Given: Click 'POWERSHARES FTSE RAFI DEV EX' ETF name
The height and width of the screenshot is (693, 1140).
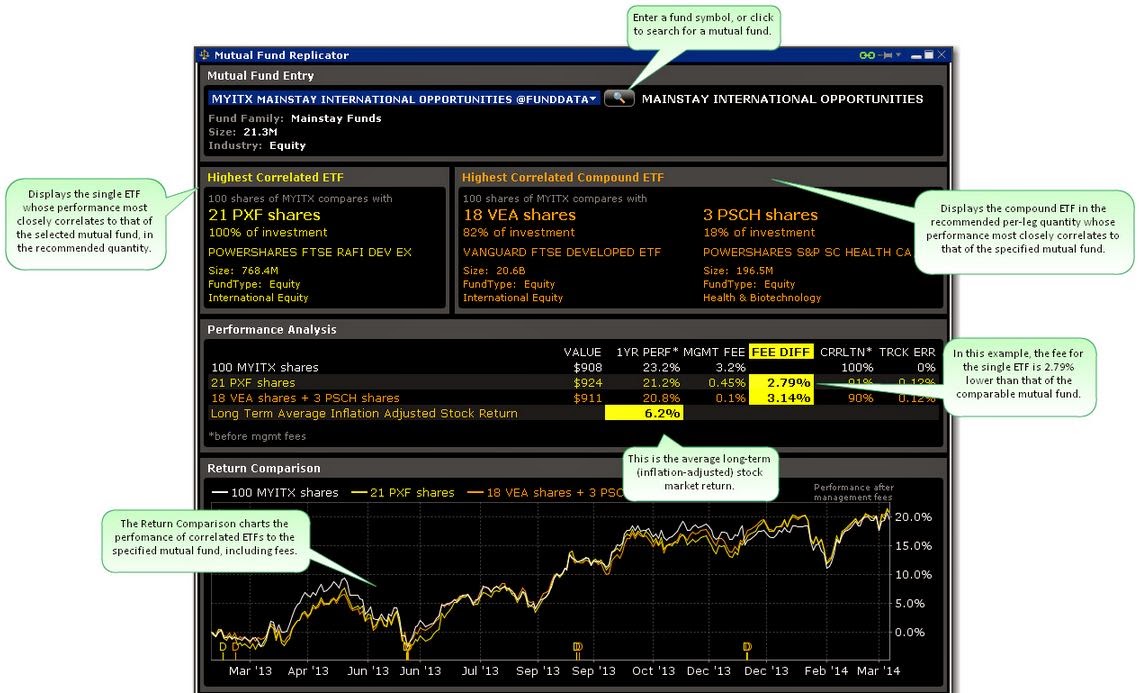Looking at the screenshot, I should pyautogui.click(x=310, y=252).
